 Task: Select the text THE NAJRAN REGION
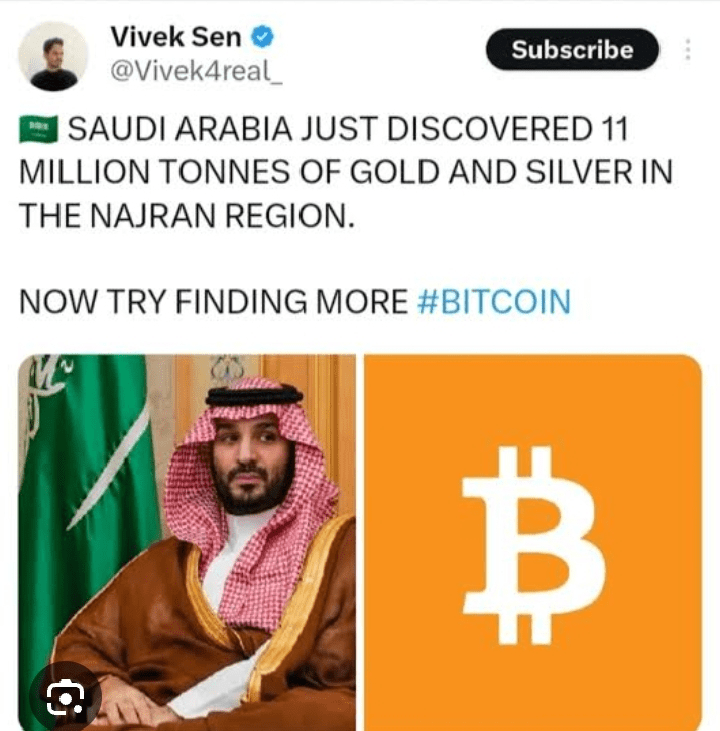187,216
